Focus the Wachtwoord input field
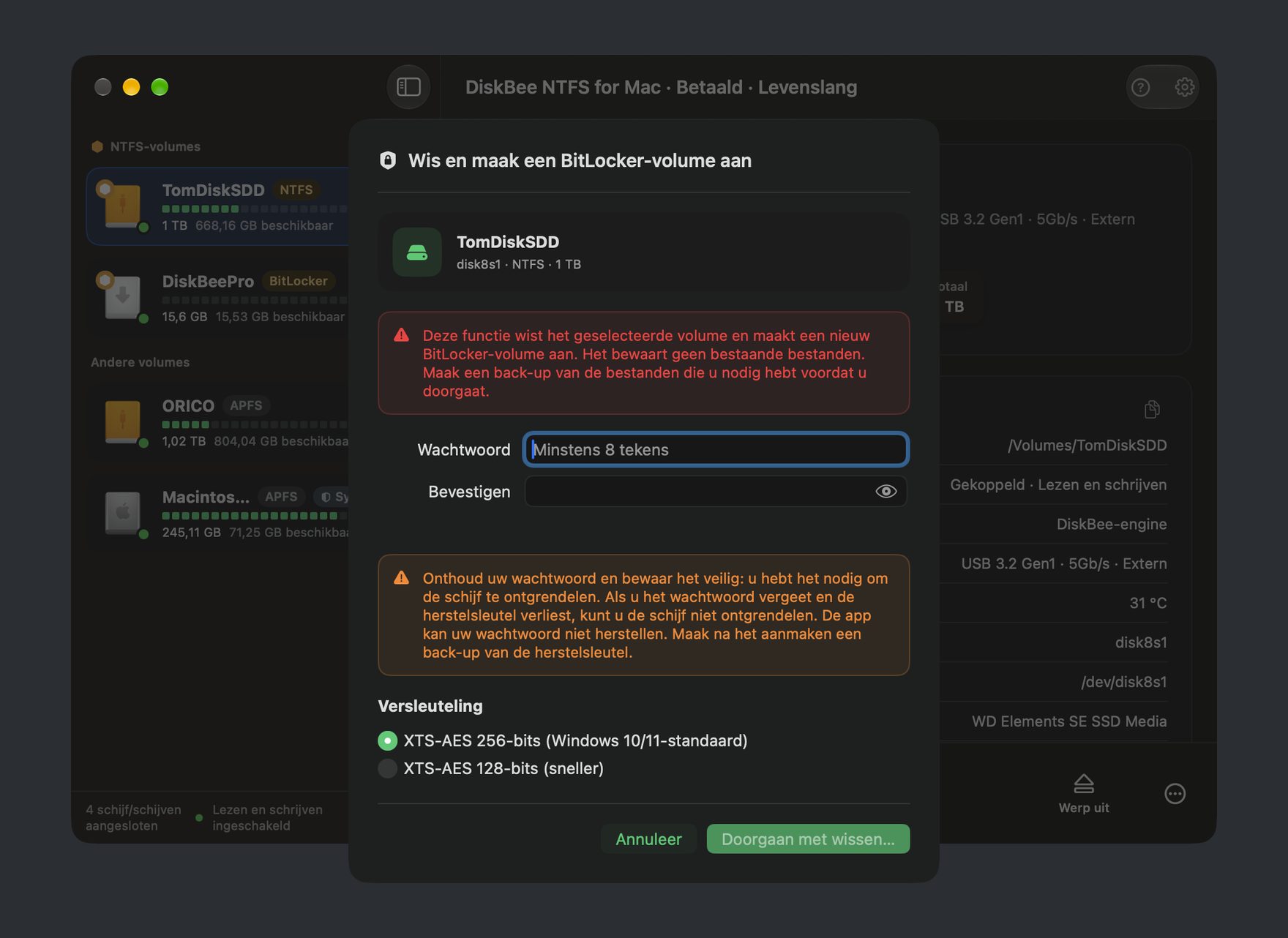The image size is (1288, 938). 716,449
